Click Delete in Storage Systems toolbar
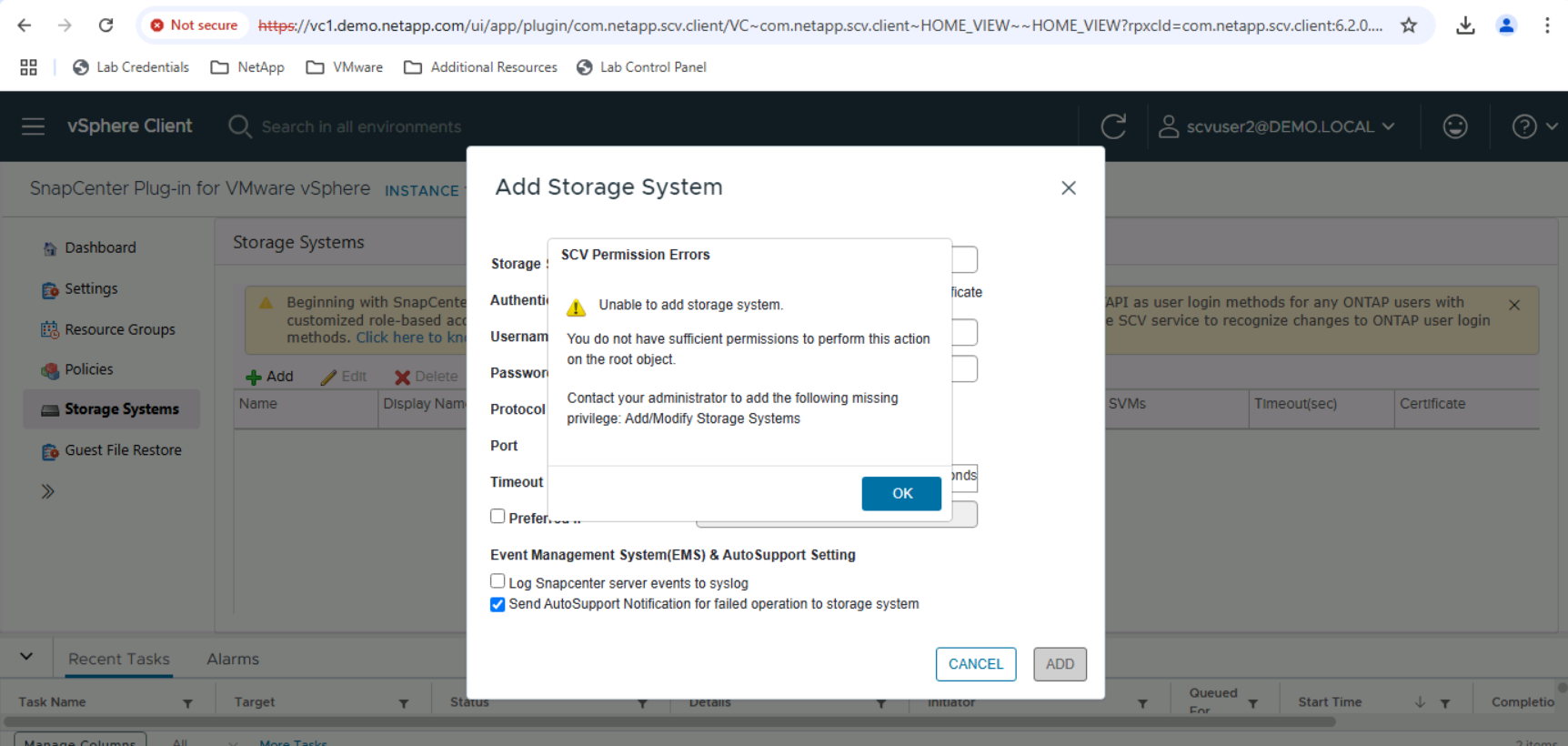The width and height of the screenshot is (1568, 746). click(x=426, y=377)
